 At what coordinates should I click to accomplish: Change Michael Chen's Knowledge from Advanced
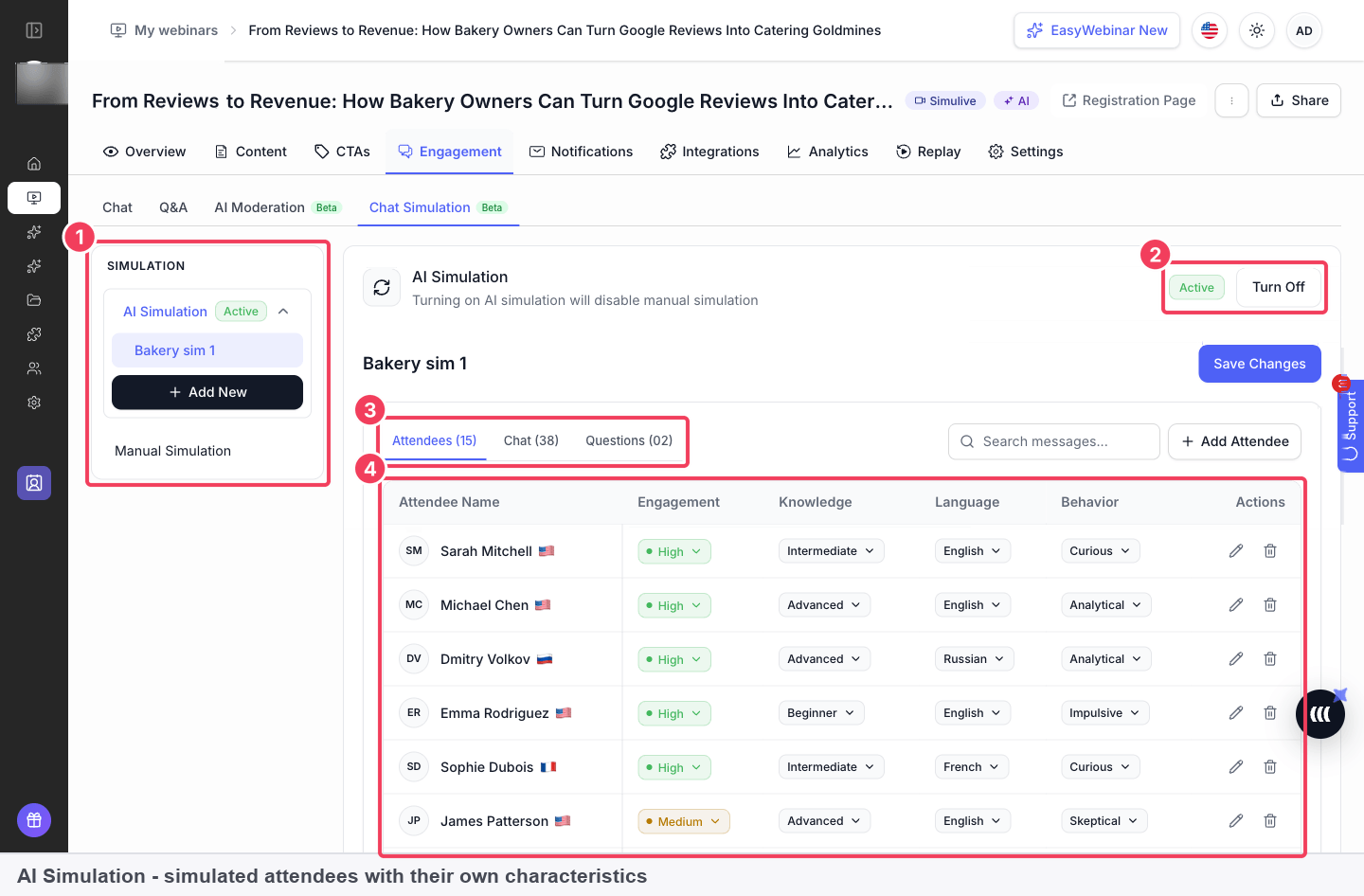point(824,605)
